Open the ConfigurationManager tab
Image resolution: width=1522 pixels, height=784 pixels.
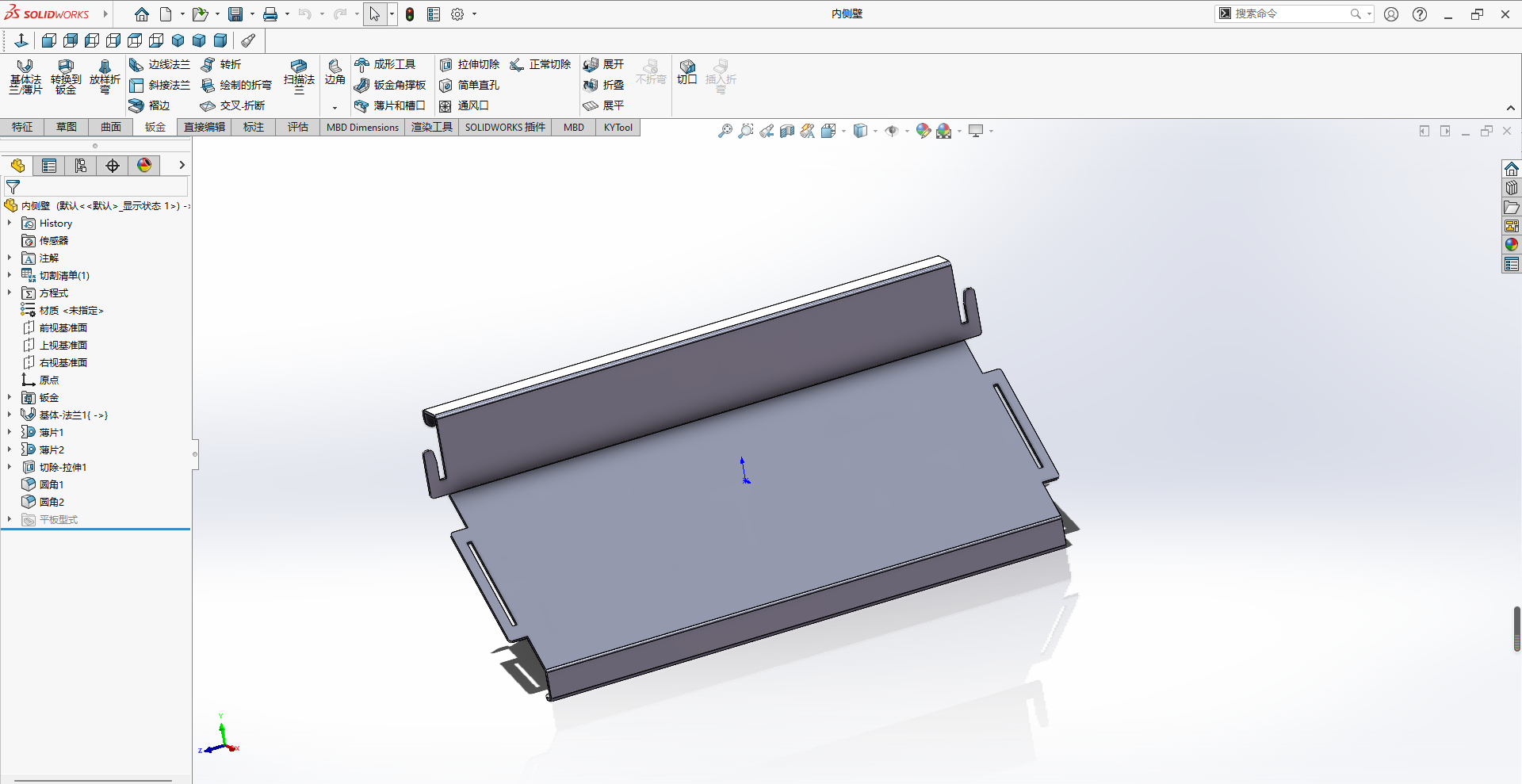(x=81, y=165)
